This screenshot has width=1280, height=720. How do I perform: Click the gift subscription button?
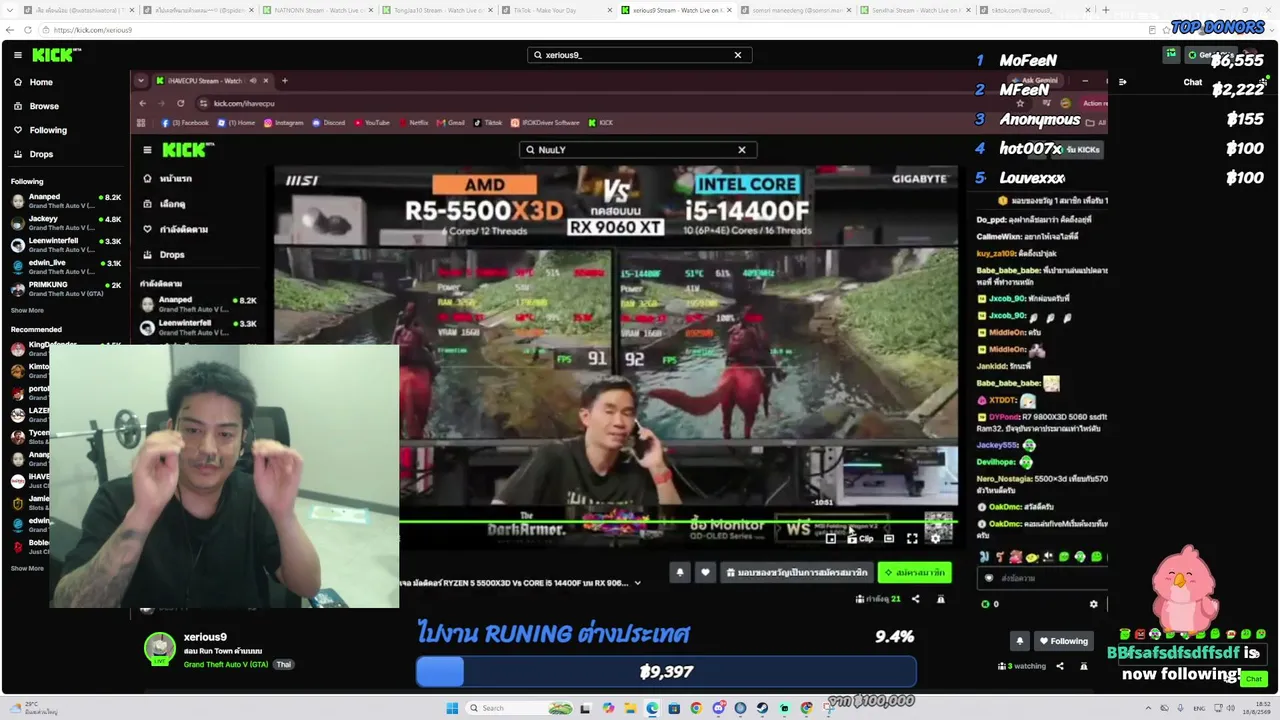click(x=796, y=573)
